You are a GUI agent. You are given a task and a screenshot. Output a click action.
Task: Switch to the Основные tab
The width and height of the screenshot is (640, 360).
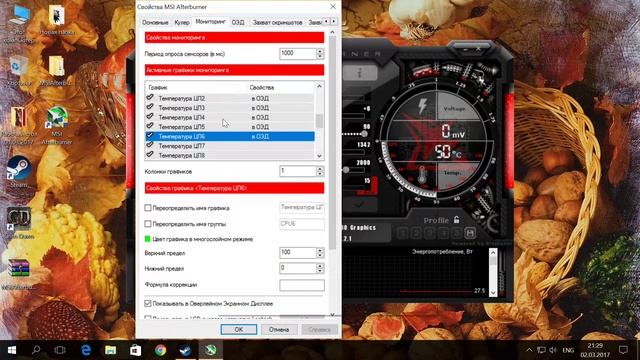(155, 22)
